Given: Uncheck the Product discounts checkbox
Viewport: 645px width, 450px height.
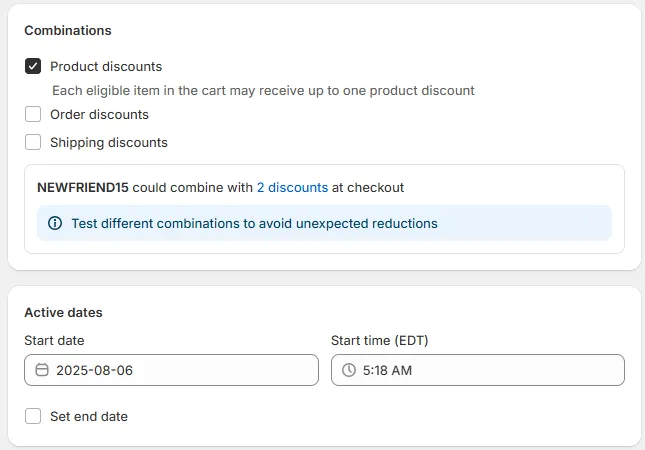Looking at the screenshot, I should 33,67.
